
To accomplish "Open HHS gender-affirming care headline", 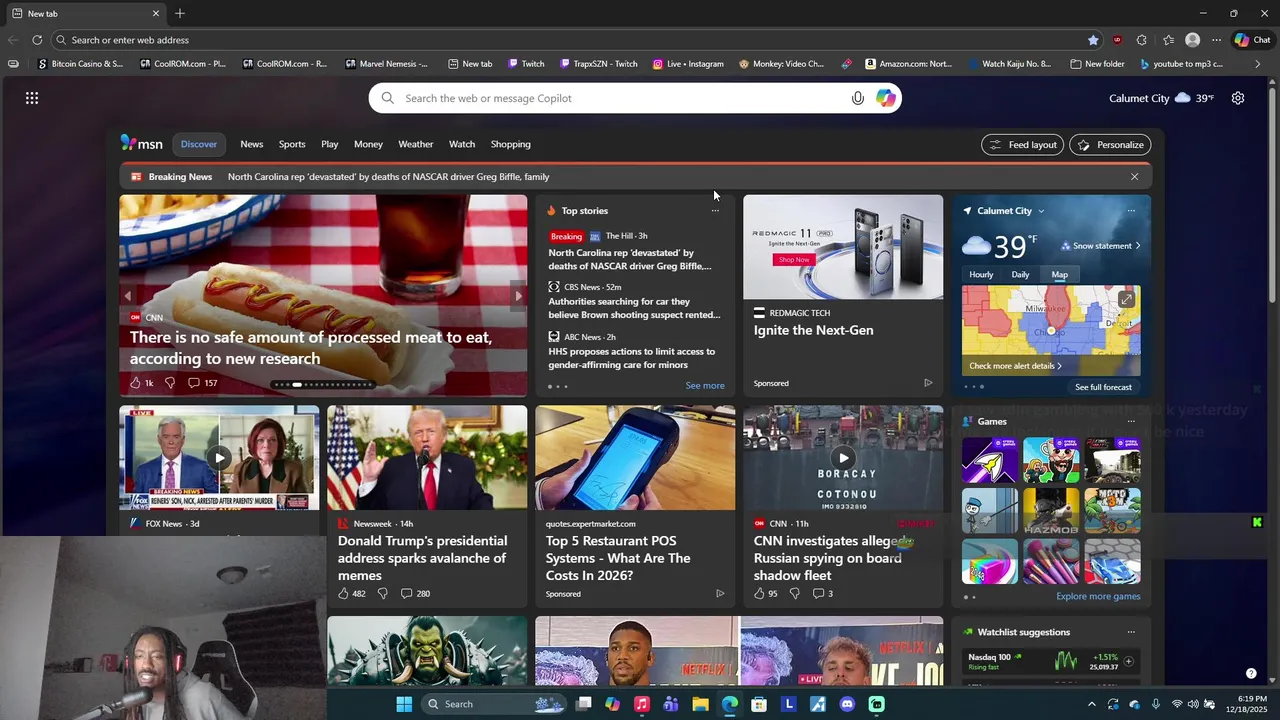I will tap(632, 358).
